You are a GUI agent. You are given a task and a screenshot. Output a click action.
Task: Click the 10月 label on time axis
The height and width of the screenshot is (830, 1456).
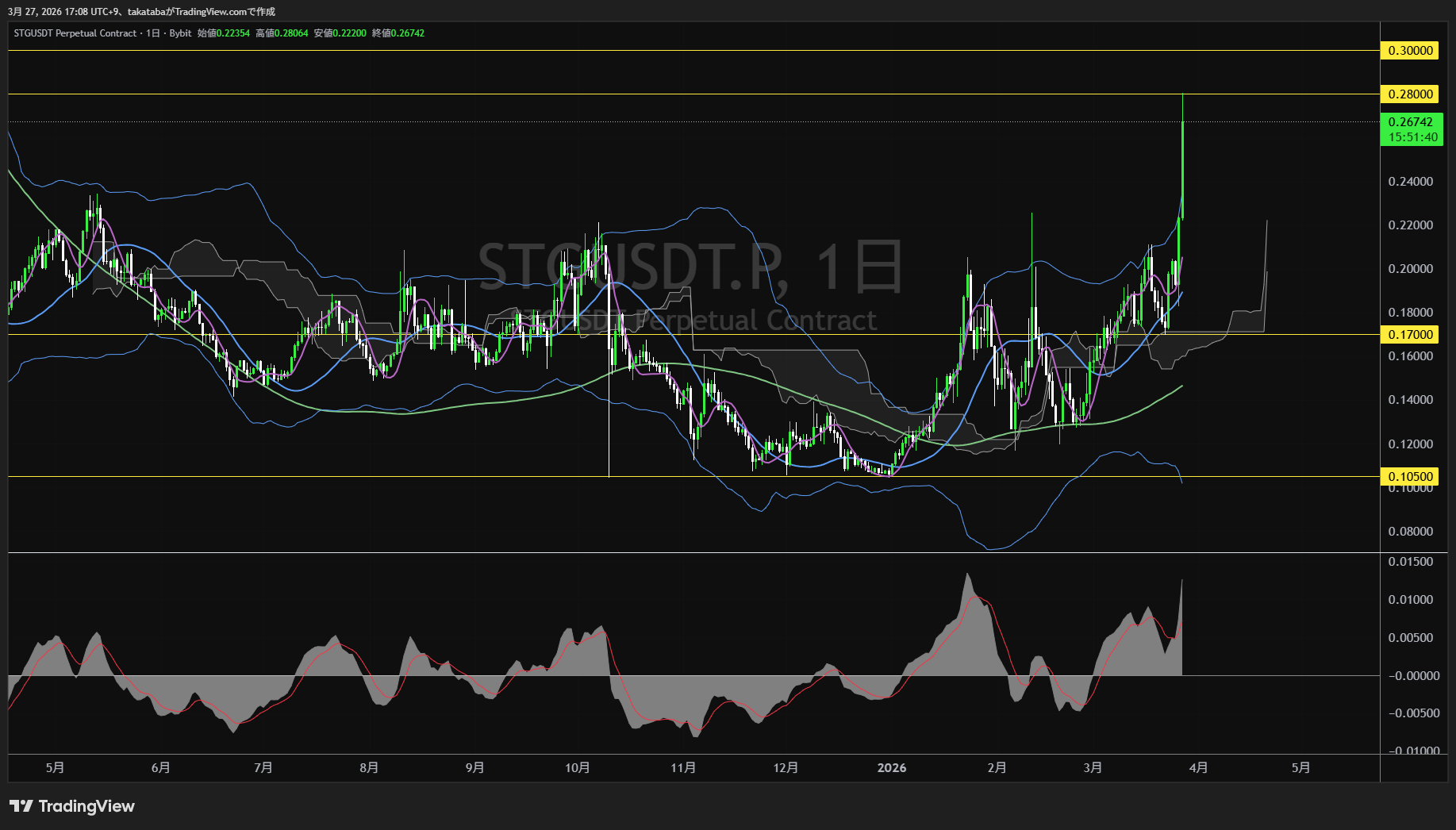coord(577,768)
